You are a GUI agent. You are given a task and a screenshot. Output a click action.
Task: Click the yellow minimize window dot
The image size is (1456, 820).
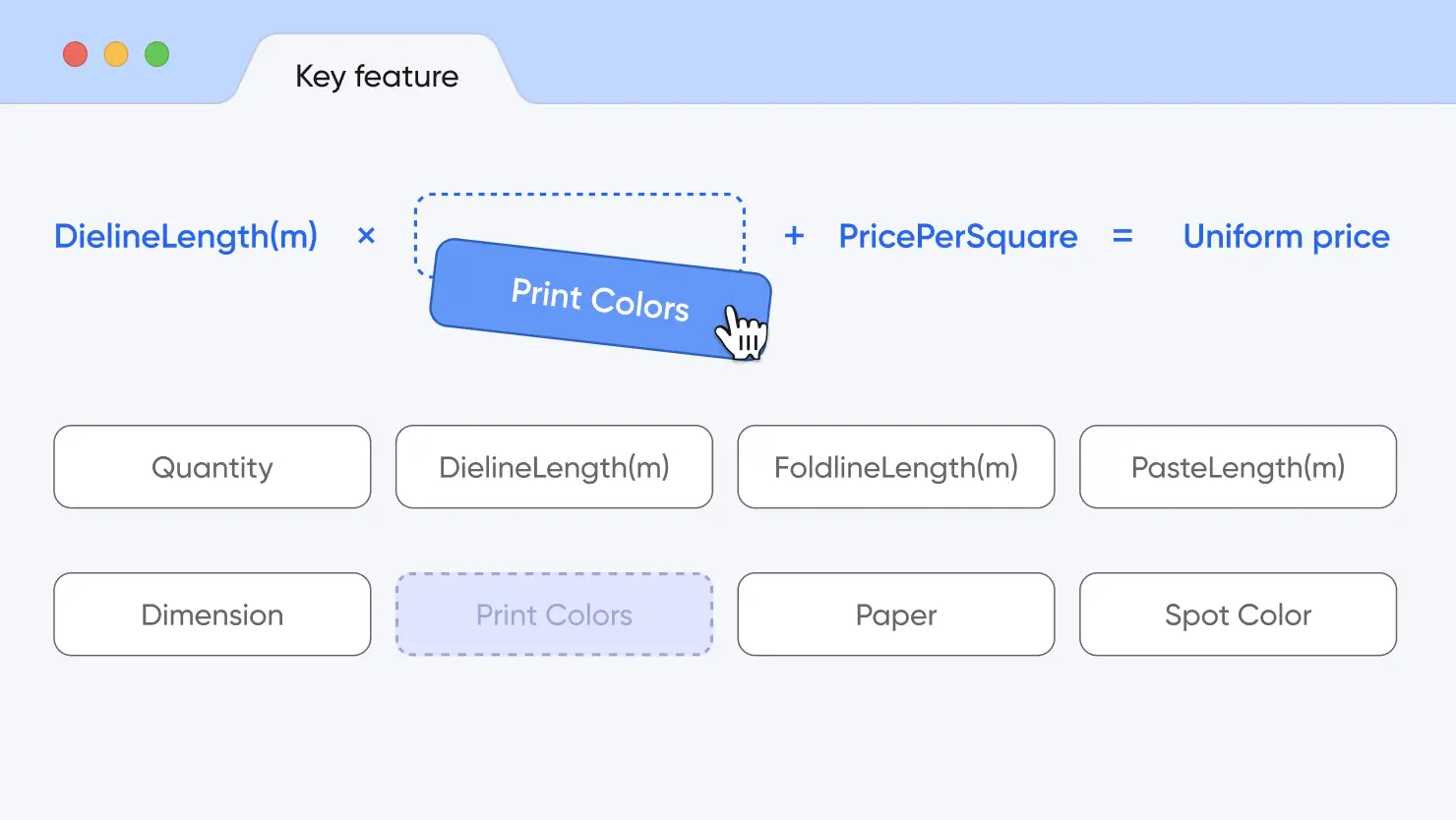[x=116, y=54]
